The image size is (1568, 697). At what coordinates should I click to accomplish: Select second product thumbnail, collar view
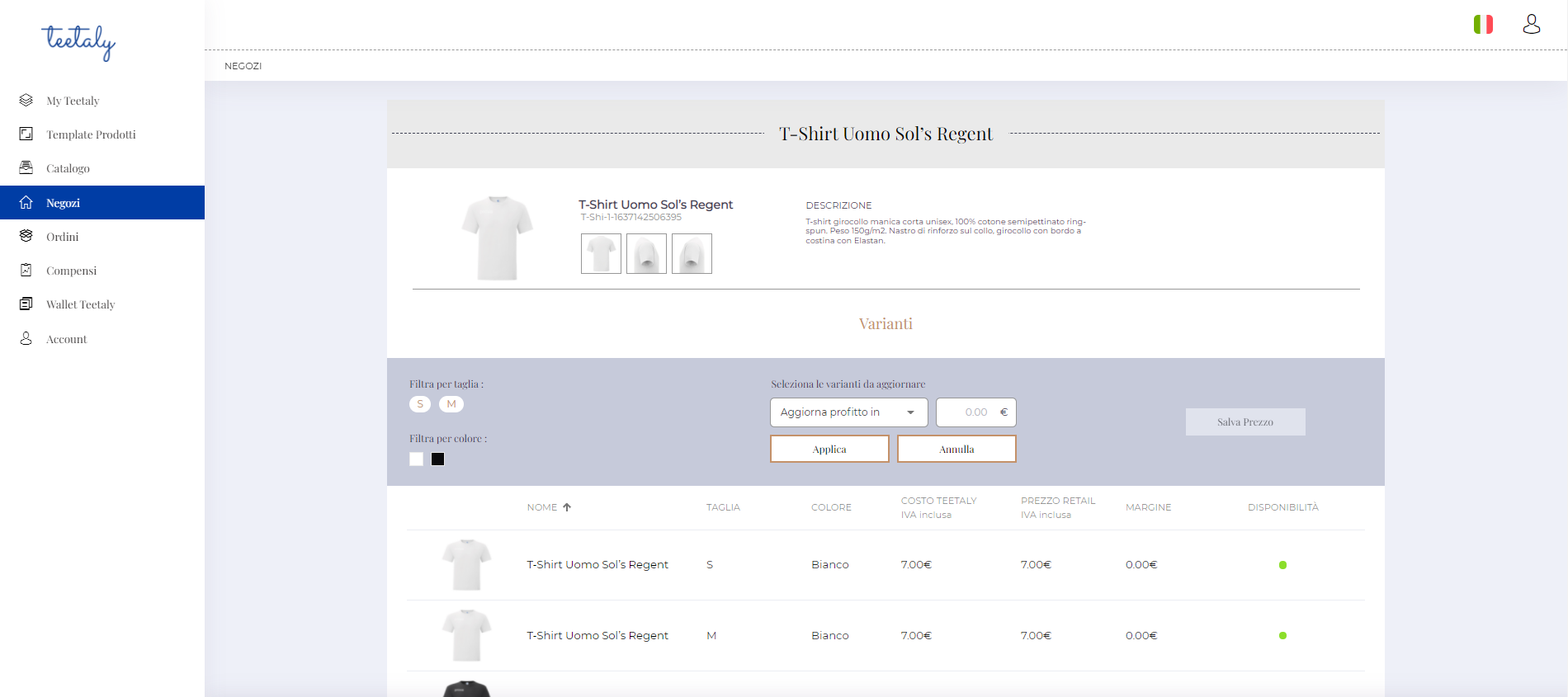pyautogui.click(x=646, y=253)
